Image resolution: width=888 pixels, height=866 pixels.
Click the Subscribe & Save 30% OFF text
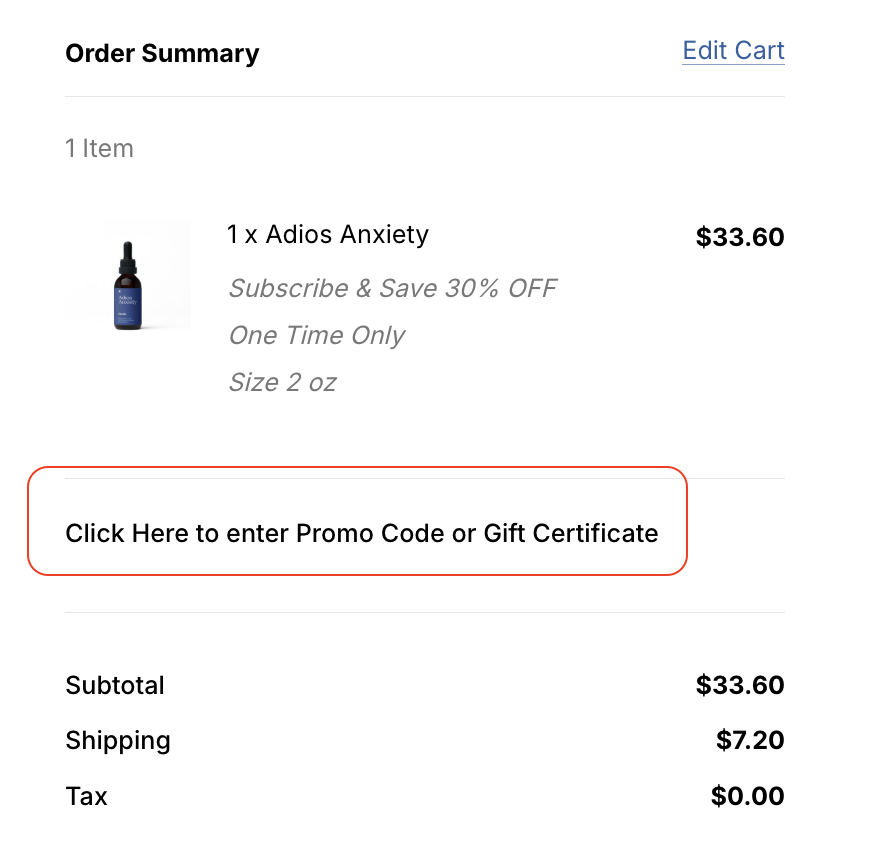tap(392, 289)
